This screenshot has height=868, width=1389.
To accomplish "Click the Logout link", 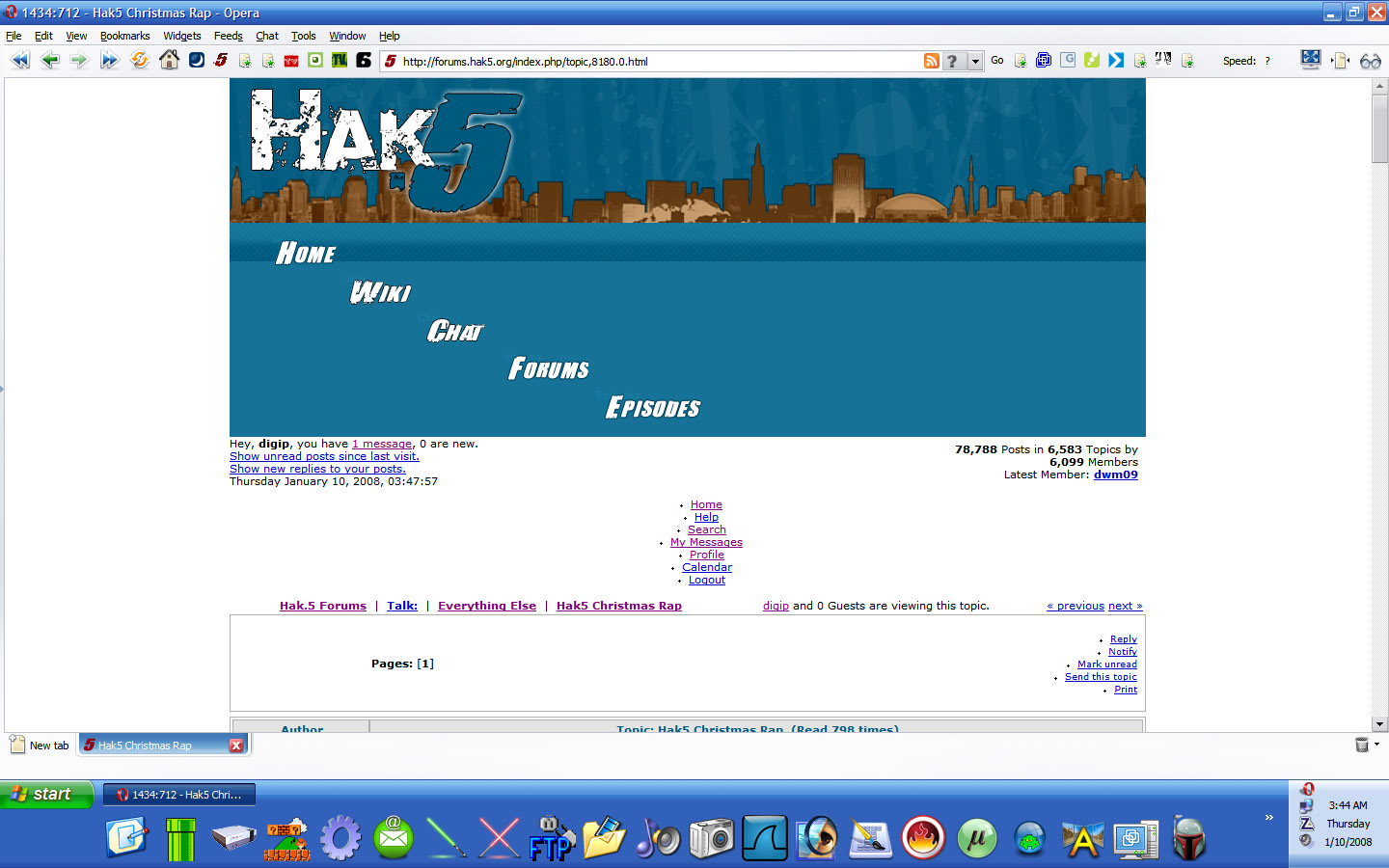I will click(x=707, y=580).
